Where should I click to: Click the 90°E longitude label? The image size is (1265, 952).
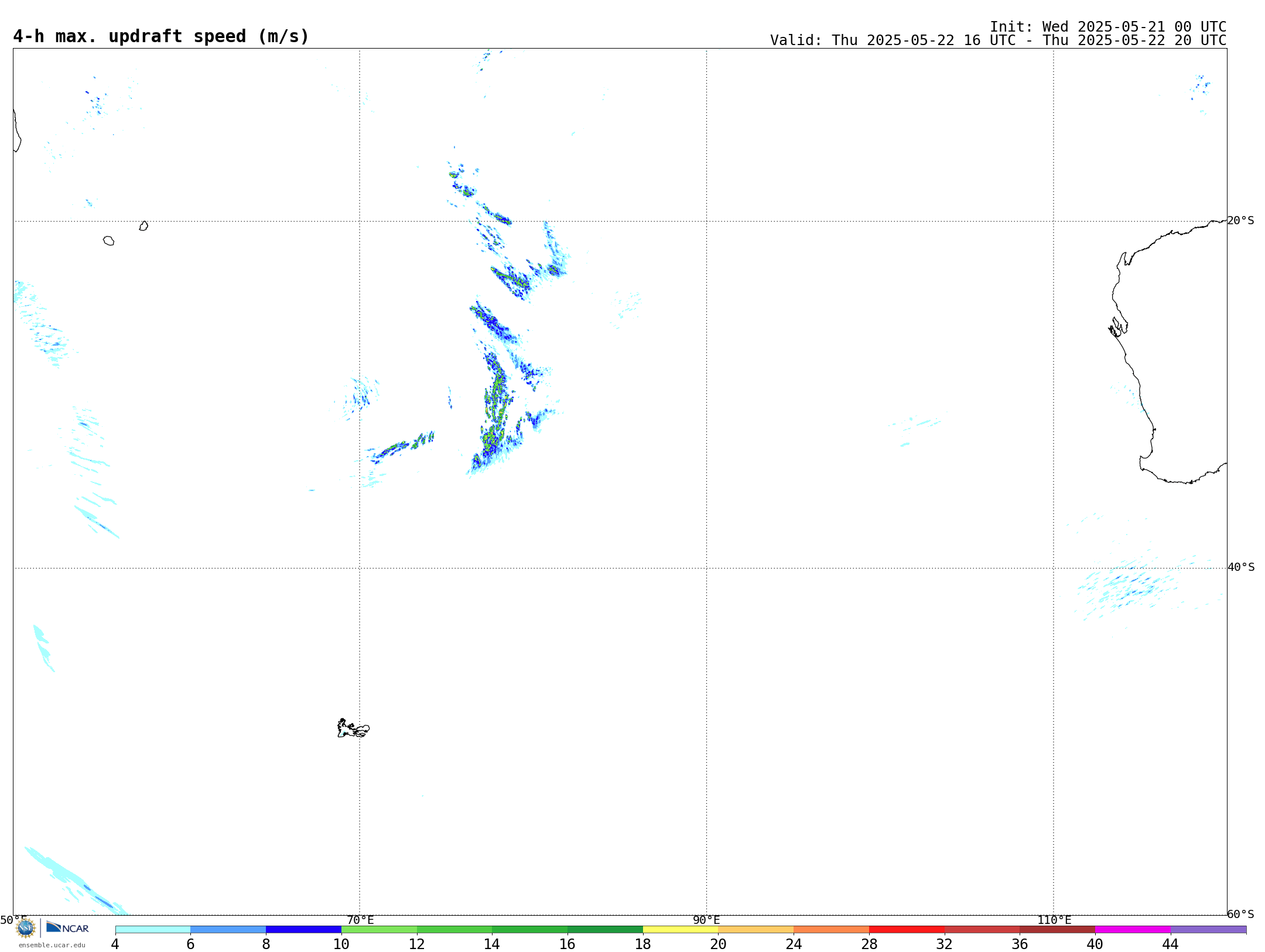point(706,920)
